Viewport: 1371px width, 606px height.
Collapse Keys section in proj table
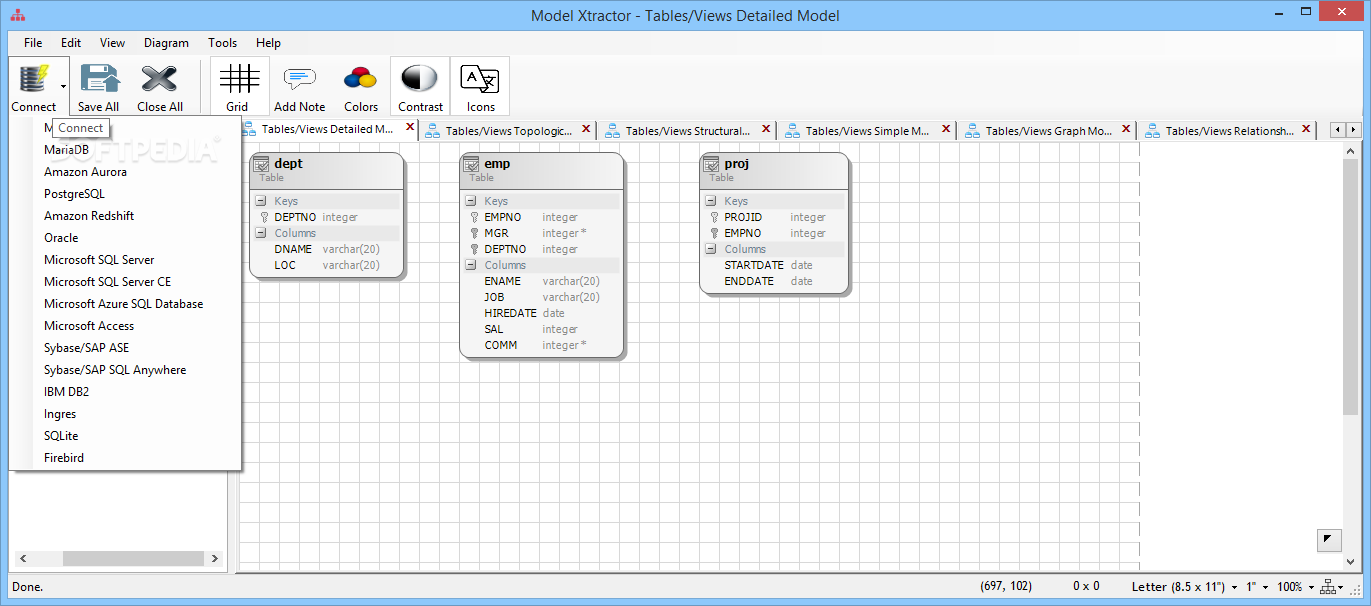711,201
